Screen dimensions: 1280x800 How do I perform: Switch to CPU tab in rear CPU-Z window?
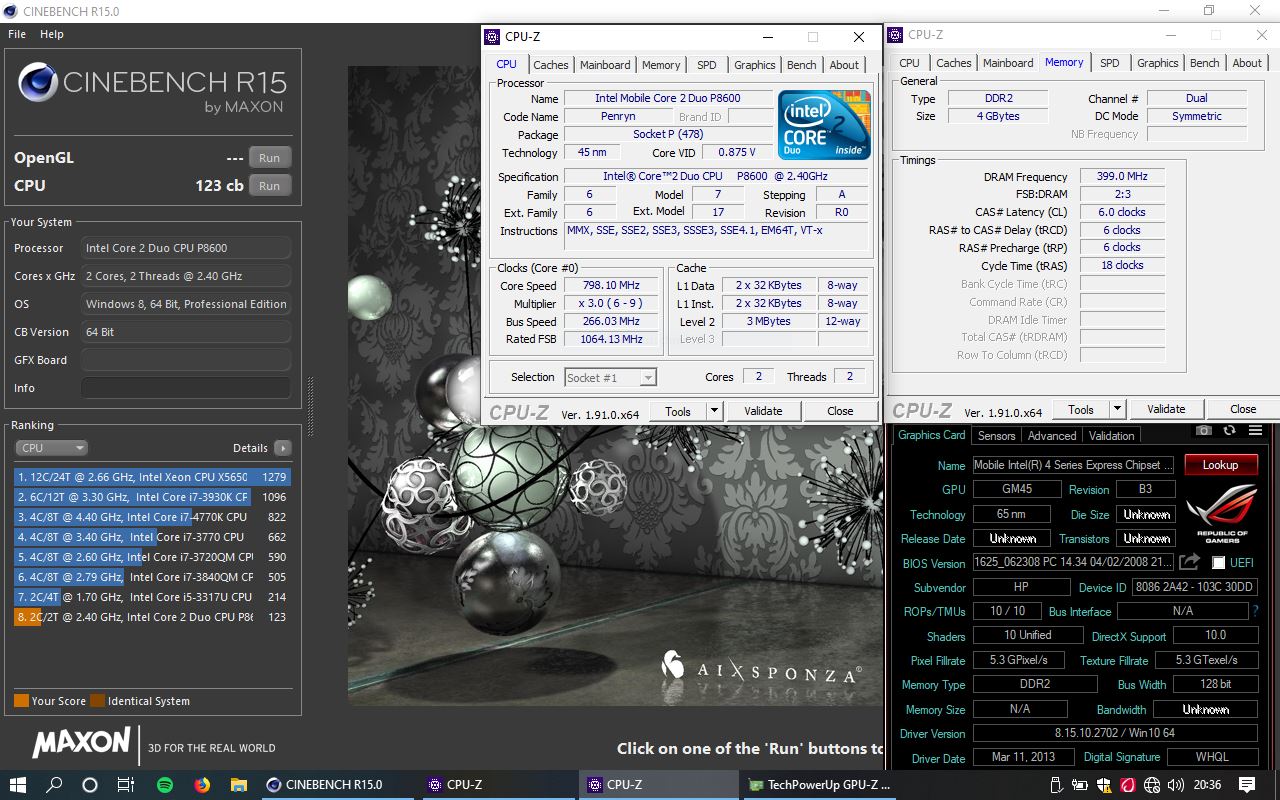tap(909, 63)
